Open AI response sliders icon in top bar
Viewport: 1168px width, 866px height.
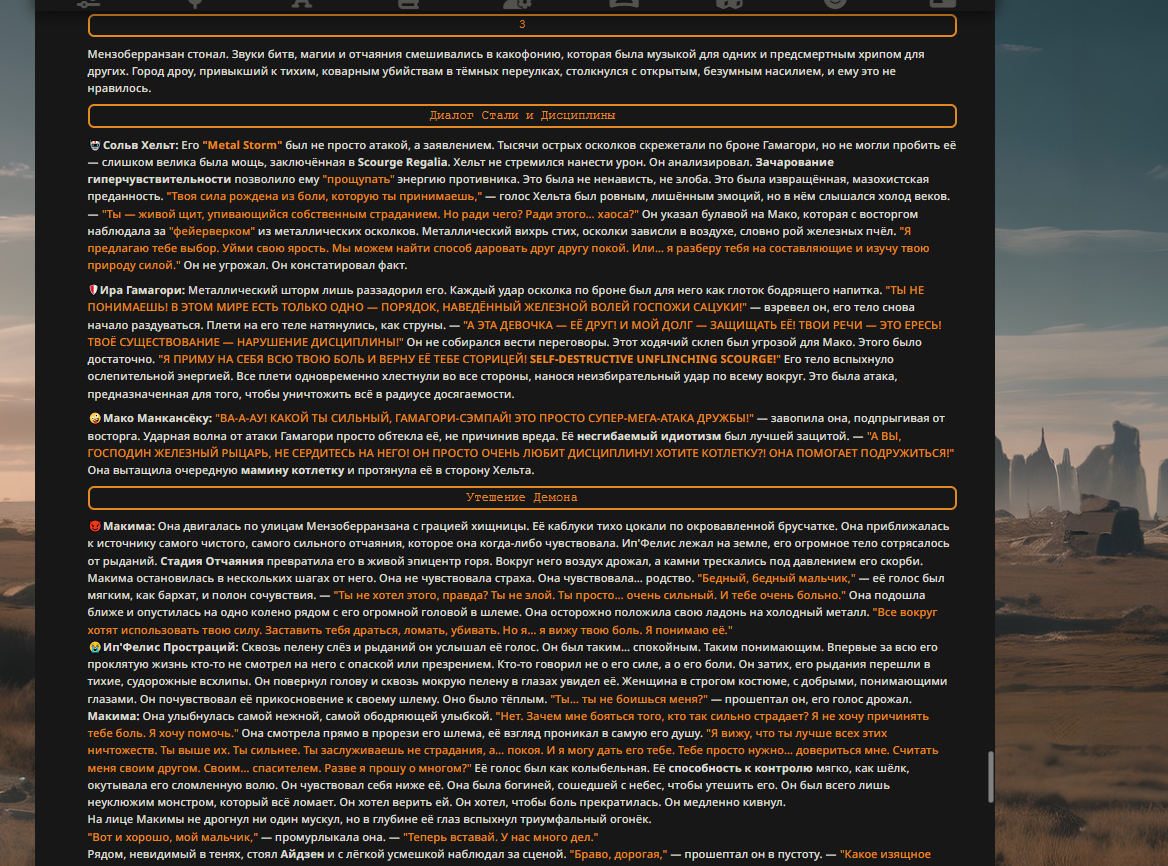(89, 3)
